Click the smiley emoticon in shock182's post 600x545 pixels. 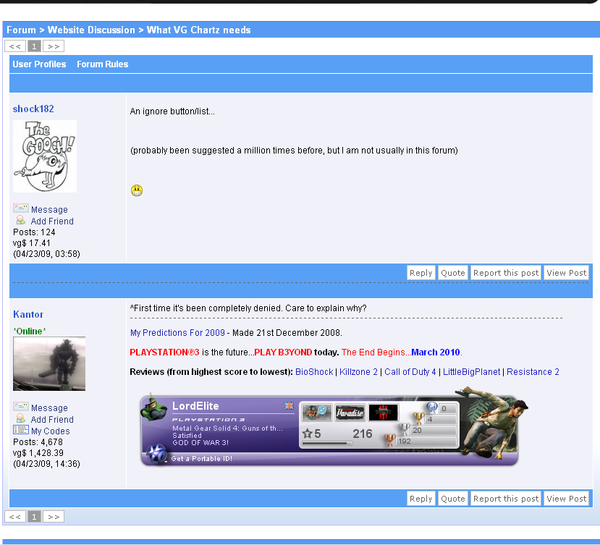[137, 190]
